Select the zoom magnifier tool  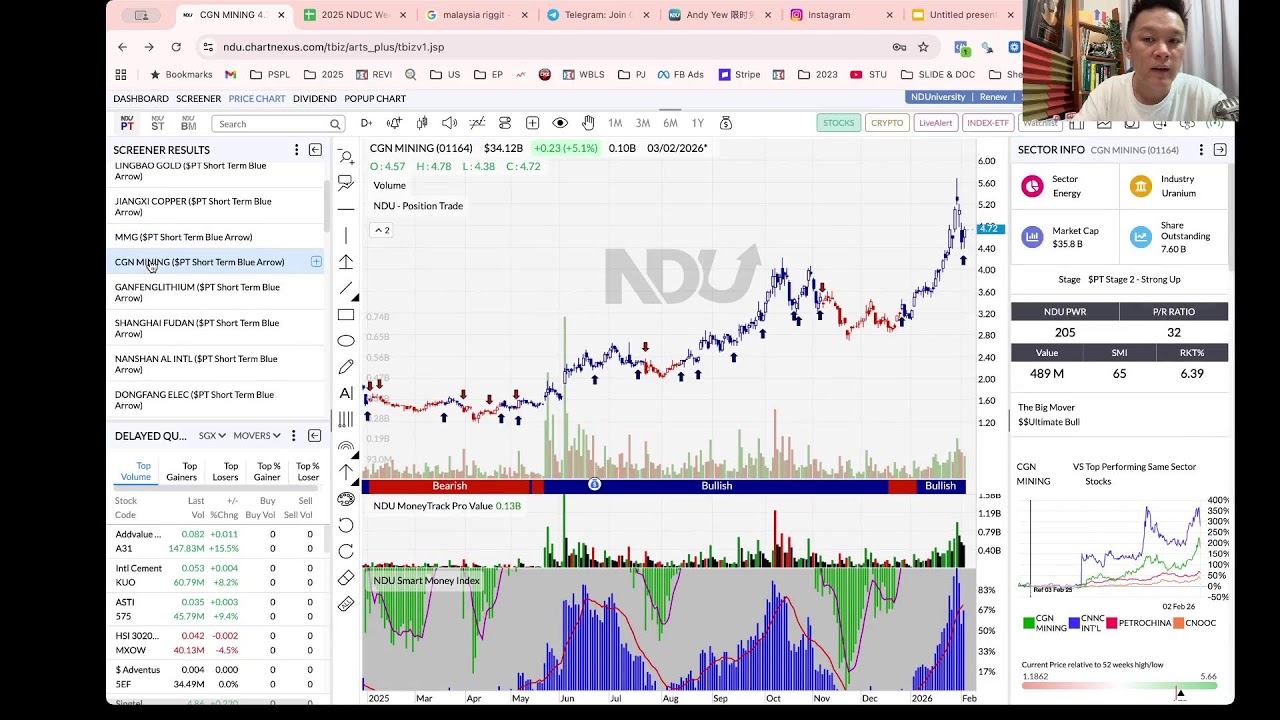tap(346, 157)
